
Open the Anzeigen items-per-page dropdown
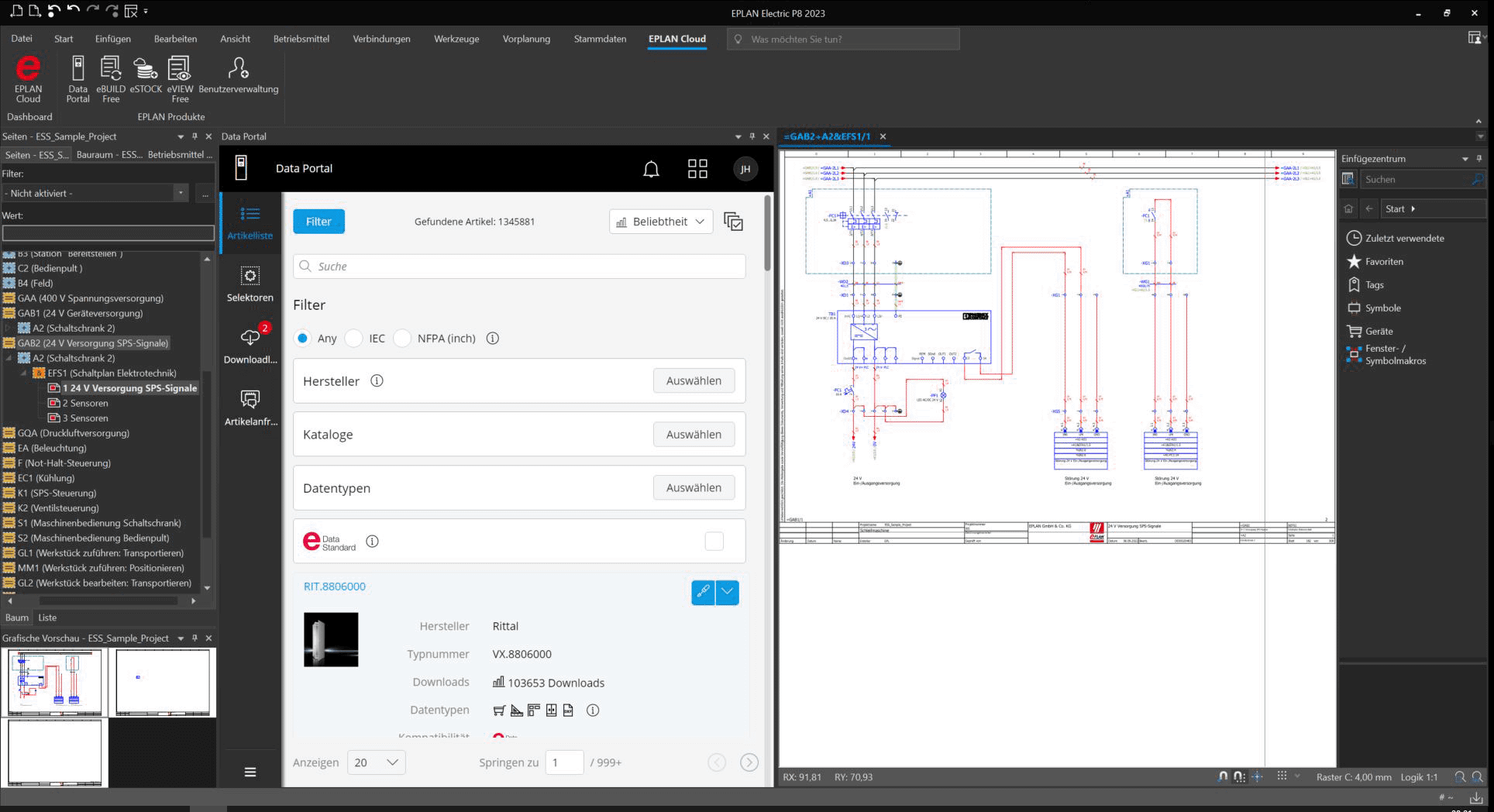tap(376, 762)
